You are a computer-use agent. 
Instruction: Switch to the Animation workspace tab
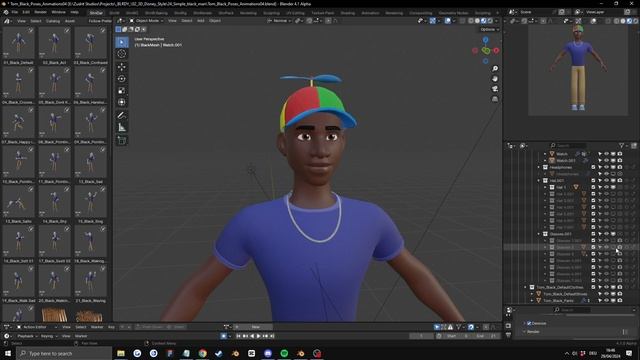point(370,13)
